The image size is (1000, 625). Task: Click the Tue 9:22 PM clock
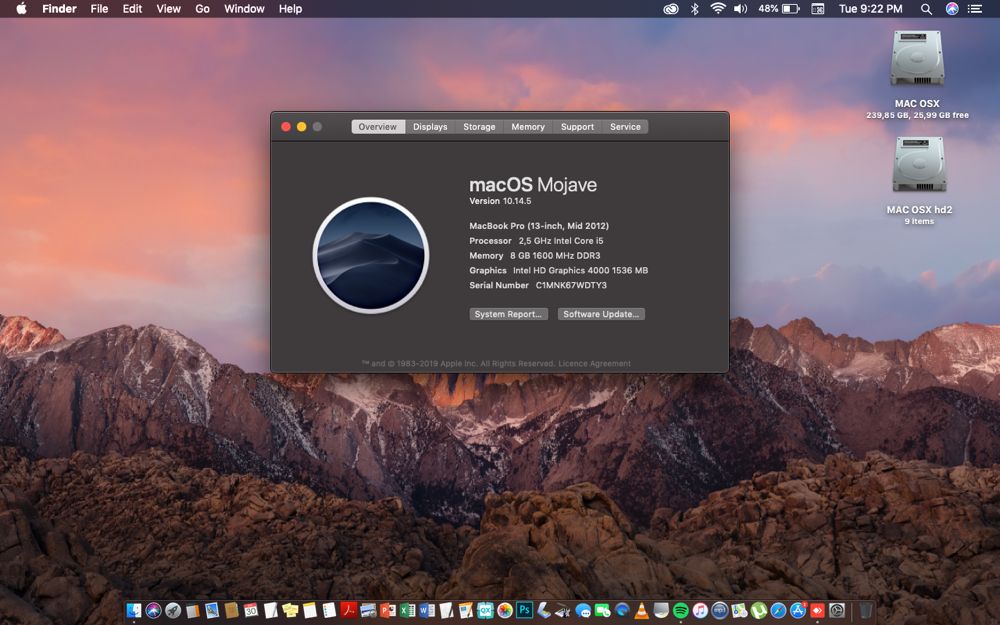[x=870, y=9]
